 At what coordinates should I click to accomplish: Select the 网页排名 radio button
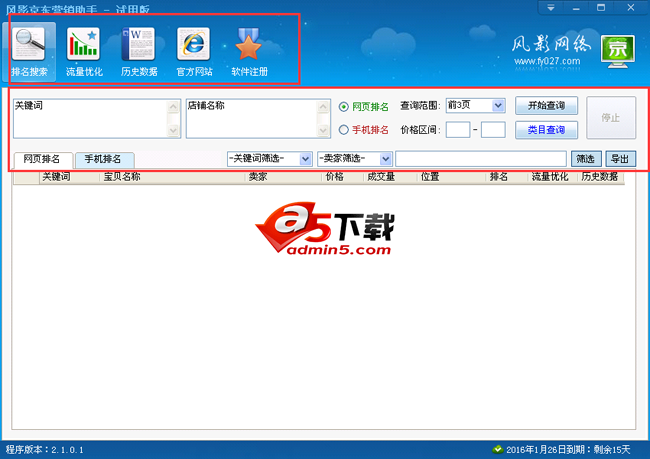tap(343, 107)
